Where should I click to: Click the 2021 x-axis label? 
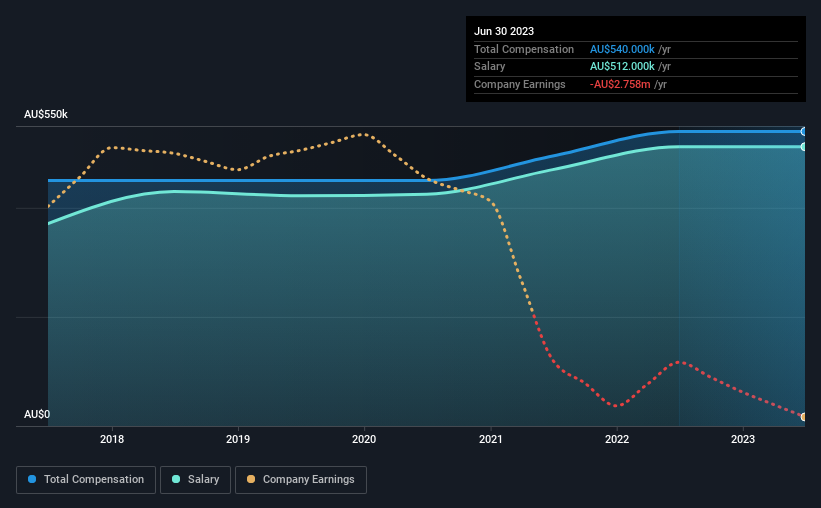click(491, 439)
